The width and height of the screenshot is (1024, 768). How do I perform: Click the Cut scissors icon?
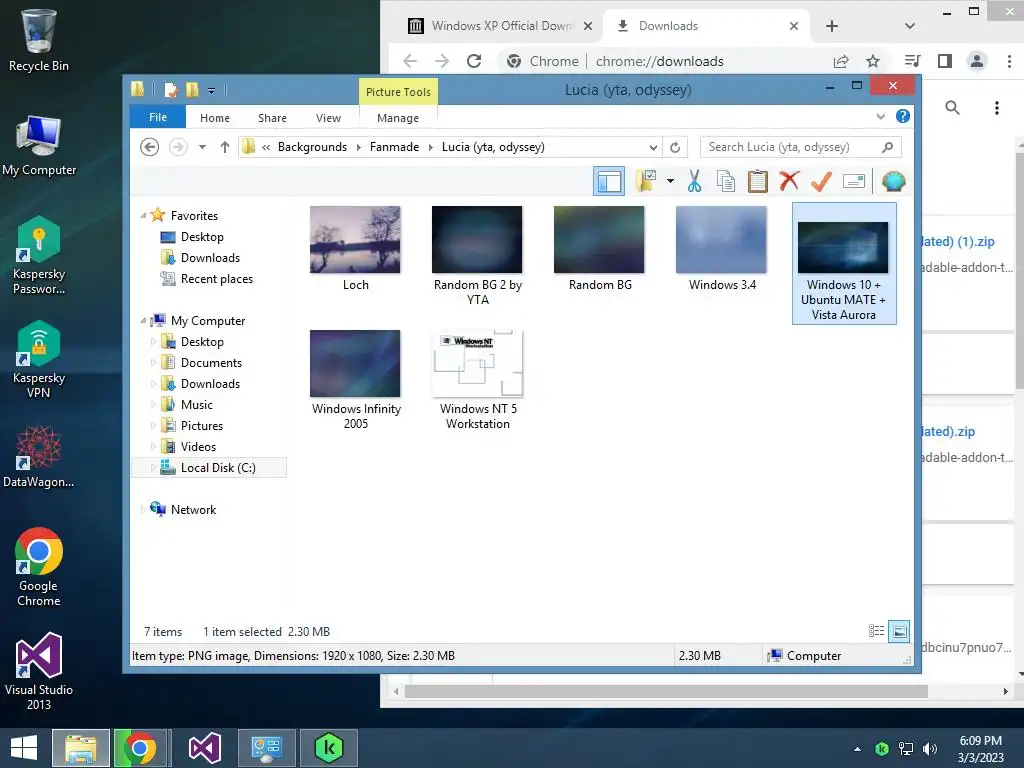pyautogui.click(x=694, y=181)
